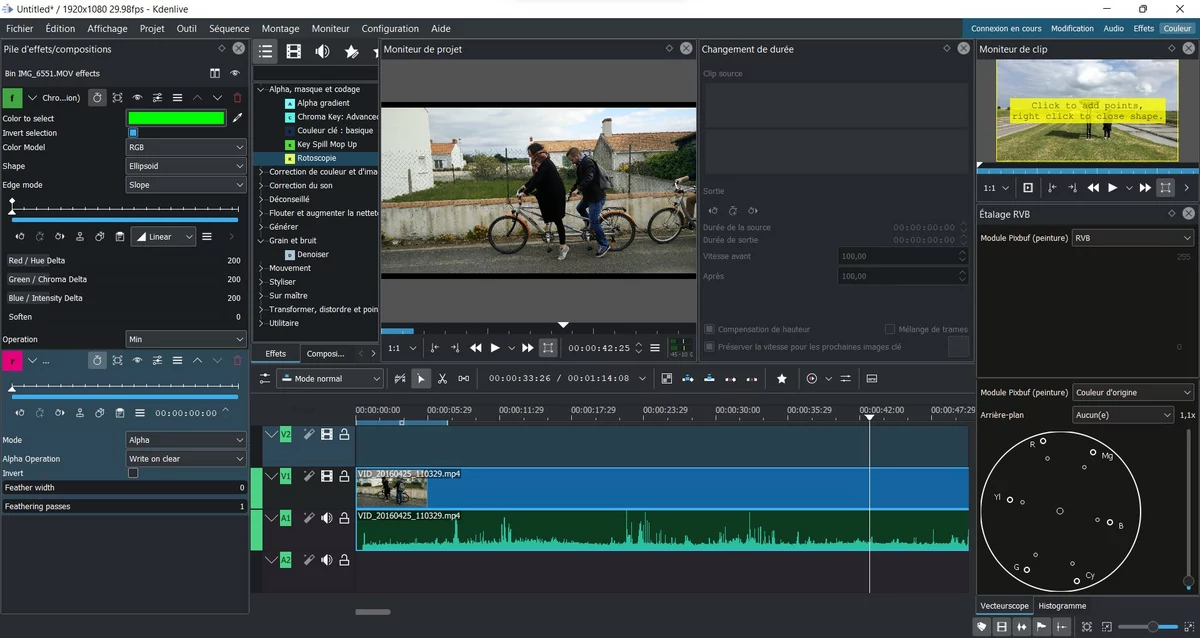Click the composition checkerboard icon in timeline toolbar
The image size is (1200, 638).
click(667, 379)
